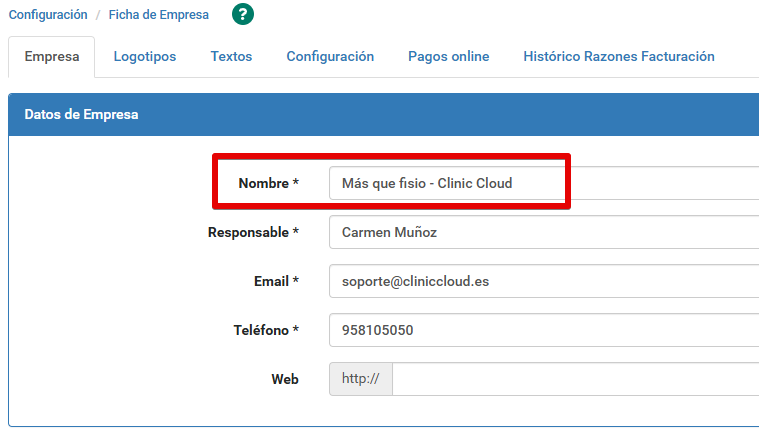
Task: Focus the empty Web address field
Action: tap(575, 379)
